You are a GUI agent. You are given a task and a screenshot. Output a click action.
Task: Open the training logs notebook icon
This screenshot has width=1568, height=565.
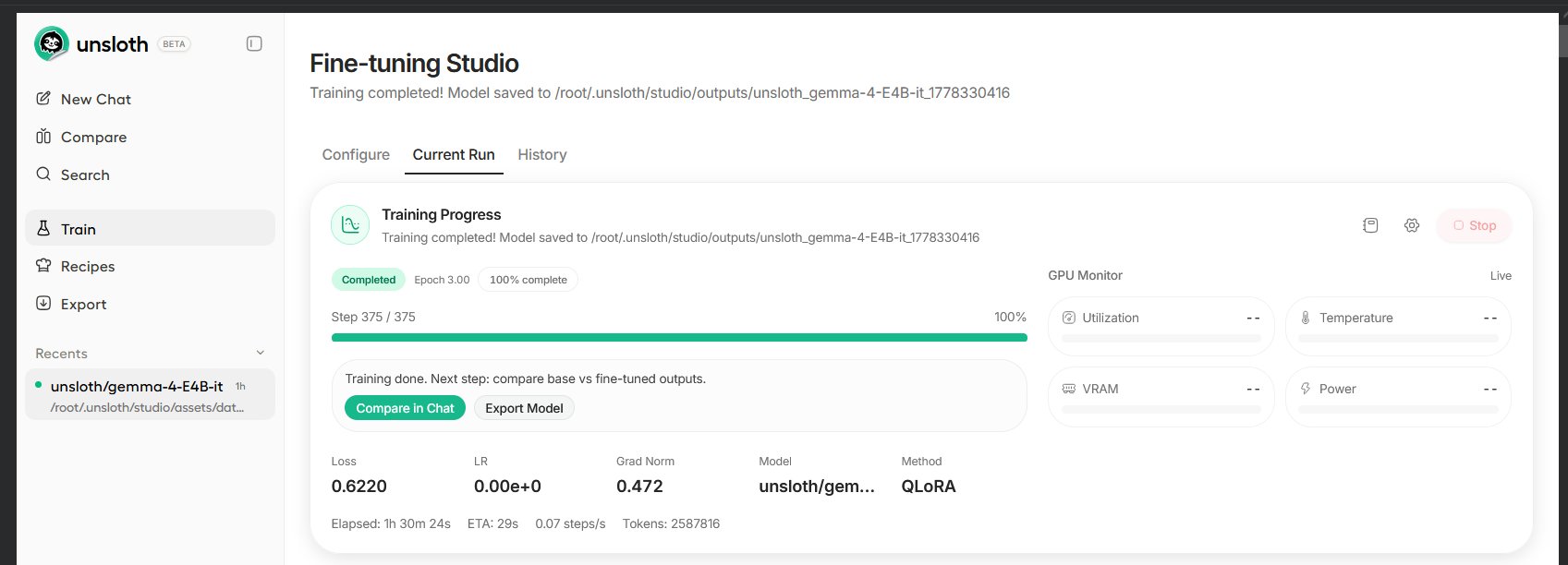pyautogui.click(x=1370, y=225)
